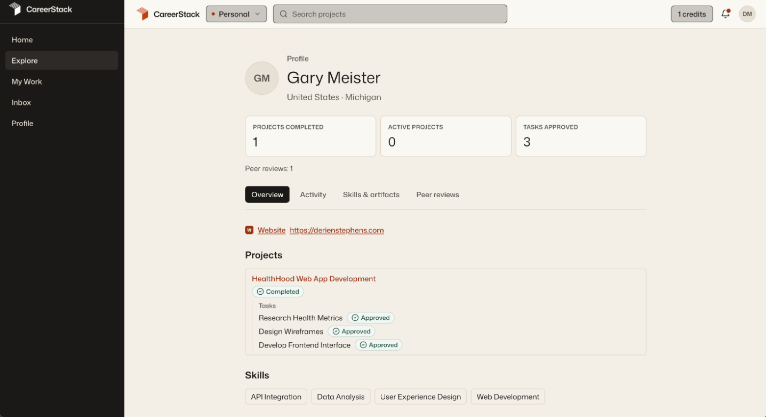Click the Develop Frontend Interface task
The height and width of the screenshot is (417, 766).
click(x=304, y=345)
